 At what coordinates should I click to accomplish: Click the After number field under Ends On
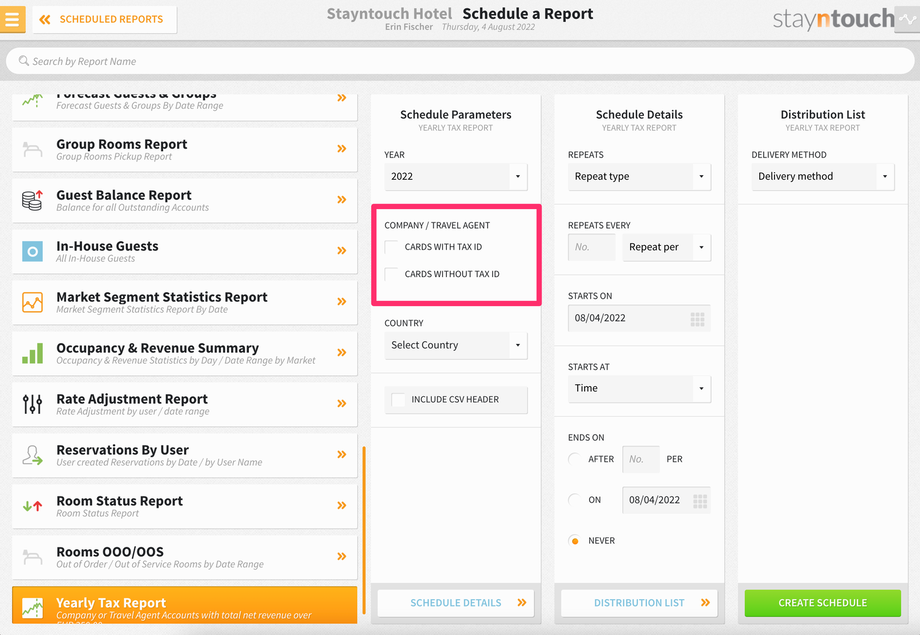641,459
